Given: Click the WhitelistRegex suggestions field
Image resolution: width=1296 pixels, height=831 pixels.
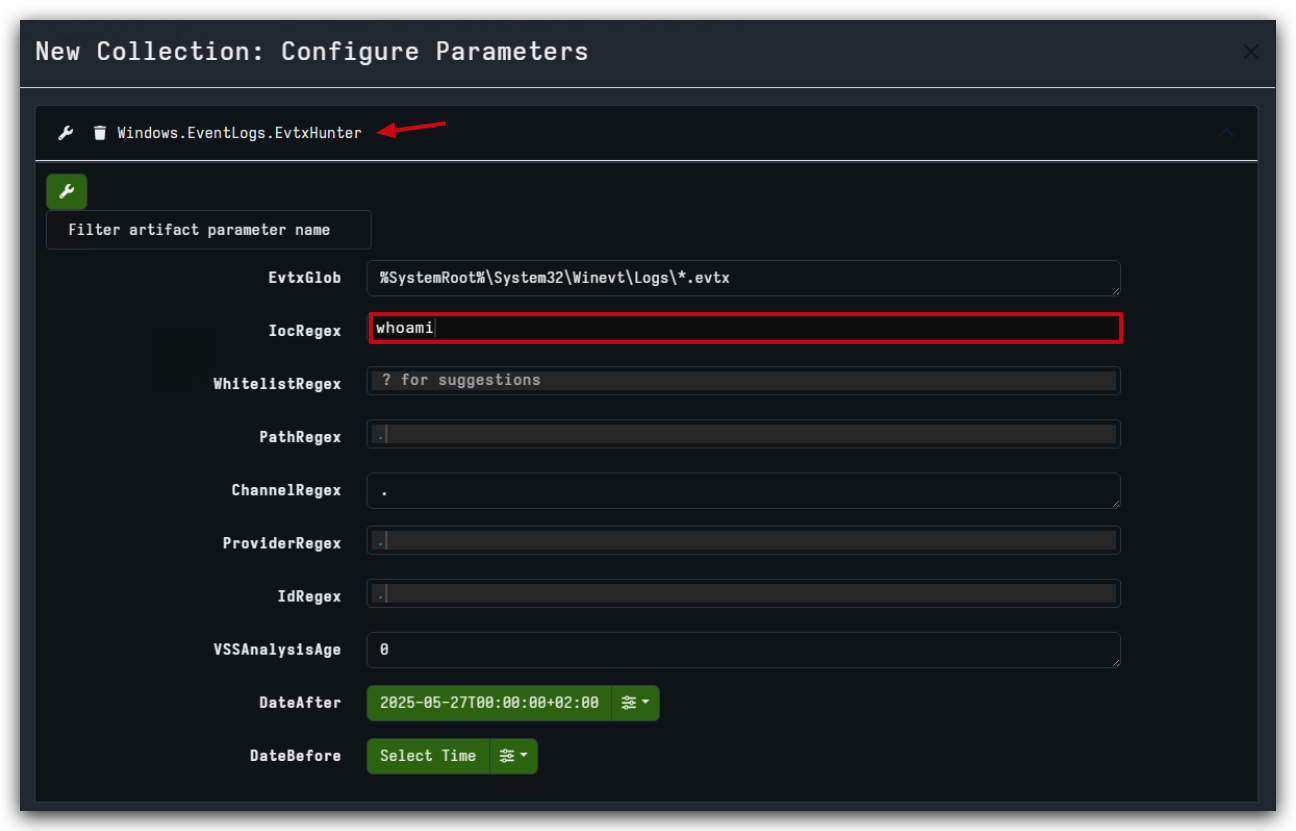Looking at the screenshot, I should (744, 381).
